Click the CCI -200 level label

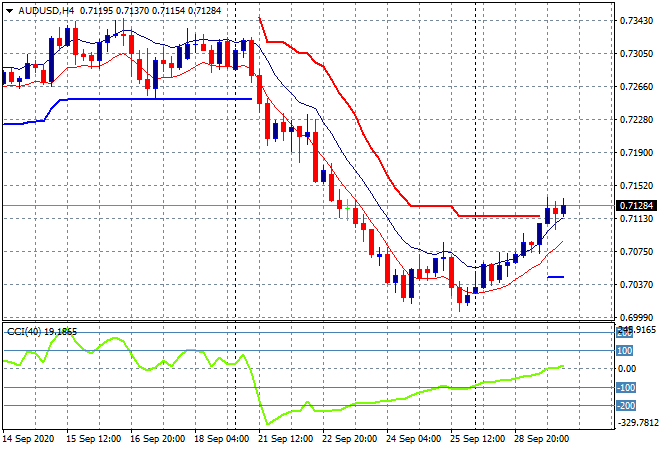(626, 406)
